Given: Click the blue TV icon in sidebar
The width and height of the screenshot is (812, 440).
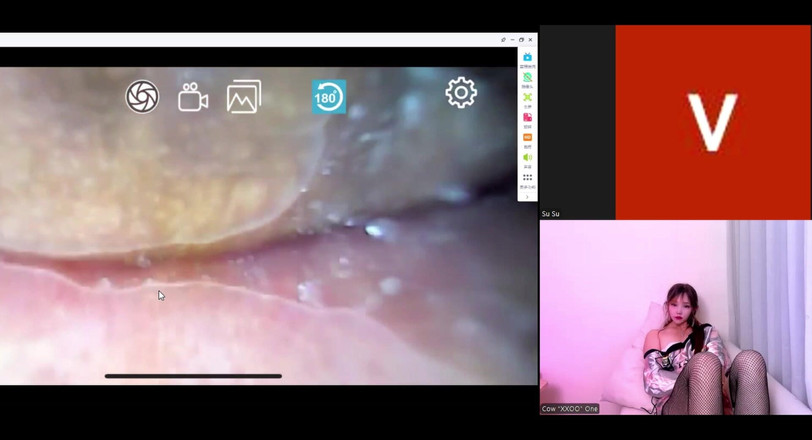Looking at the screenshot, I should (527, 57).
